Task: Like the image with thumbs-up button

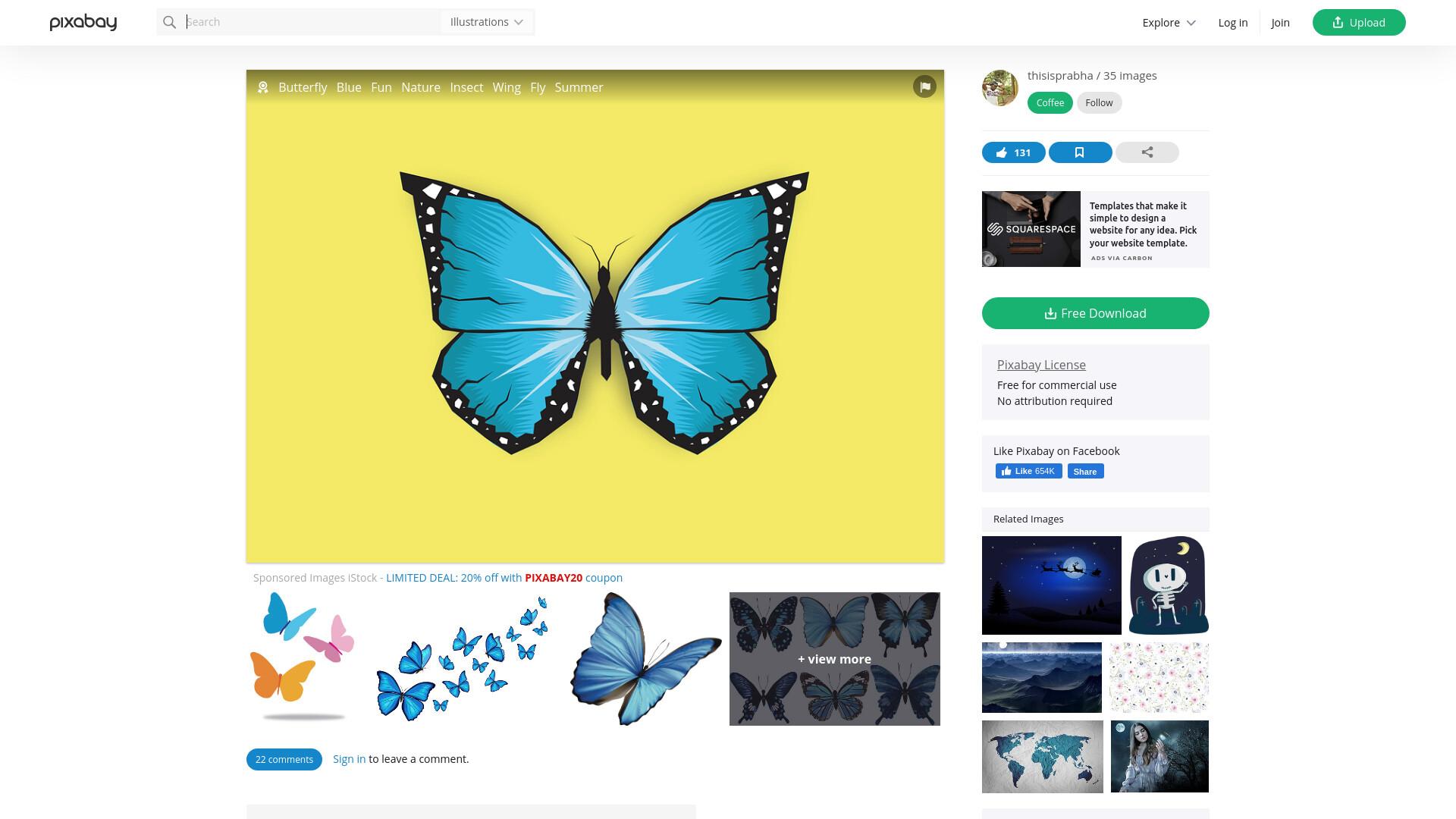Action: pyautogui.click(x=1014, y=152)
